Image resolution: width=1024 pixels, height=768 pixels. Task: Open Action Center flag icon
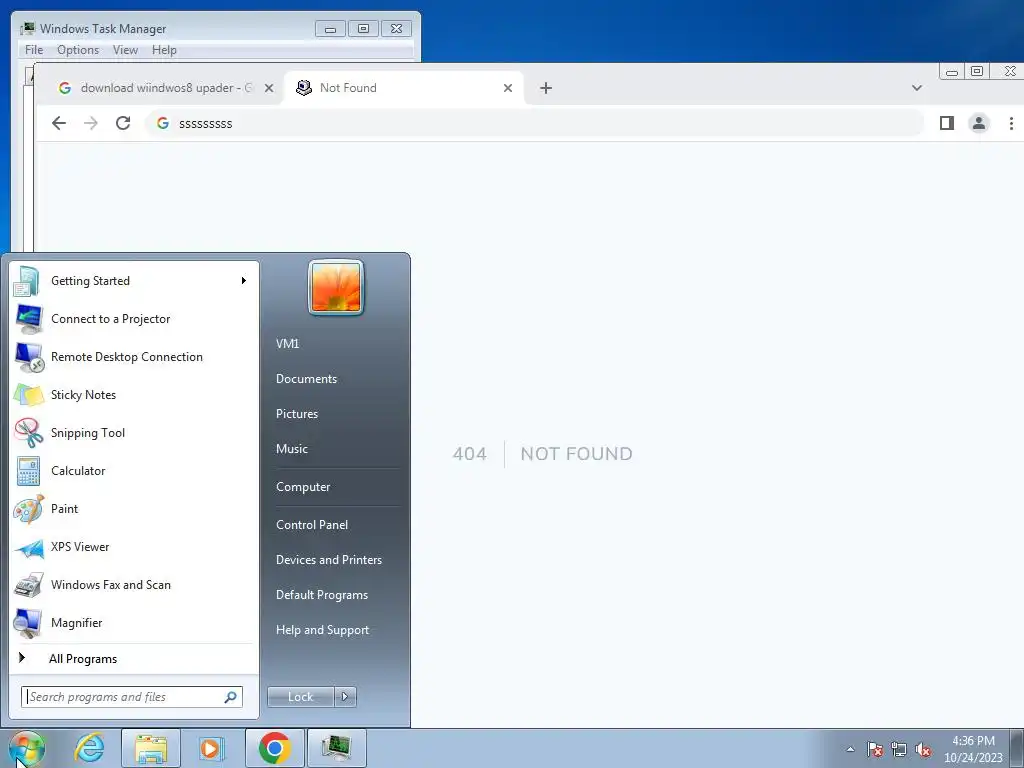875,749
